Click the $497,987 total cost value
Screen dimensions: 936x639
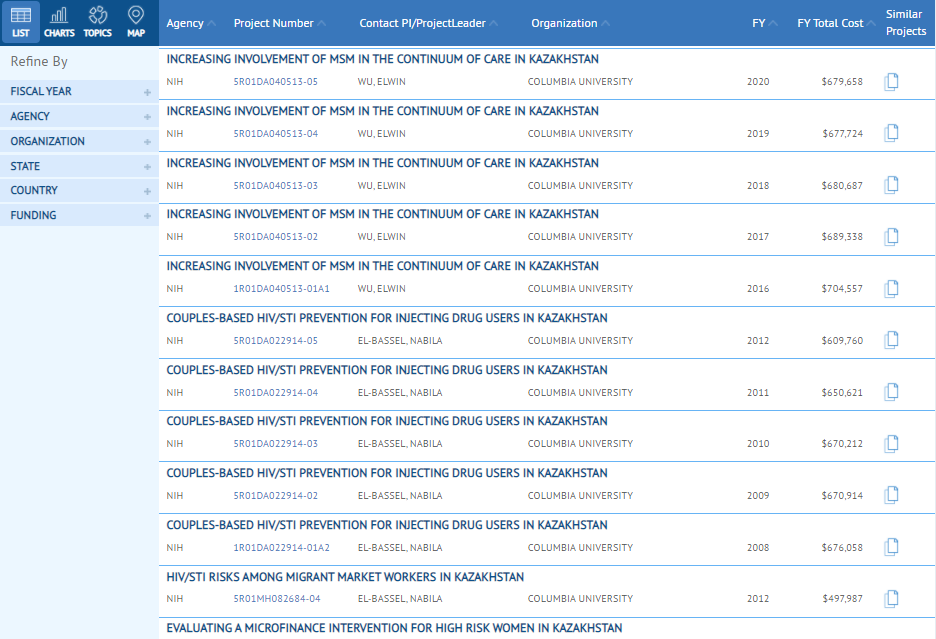pyautogui.click(x=842, y=599)
